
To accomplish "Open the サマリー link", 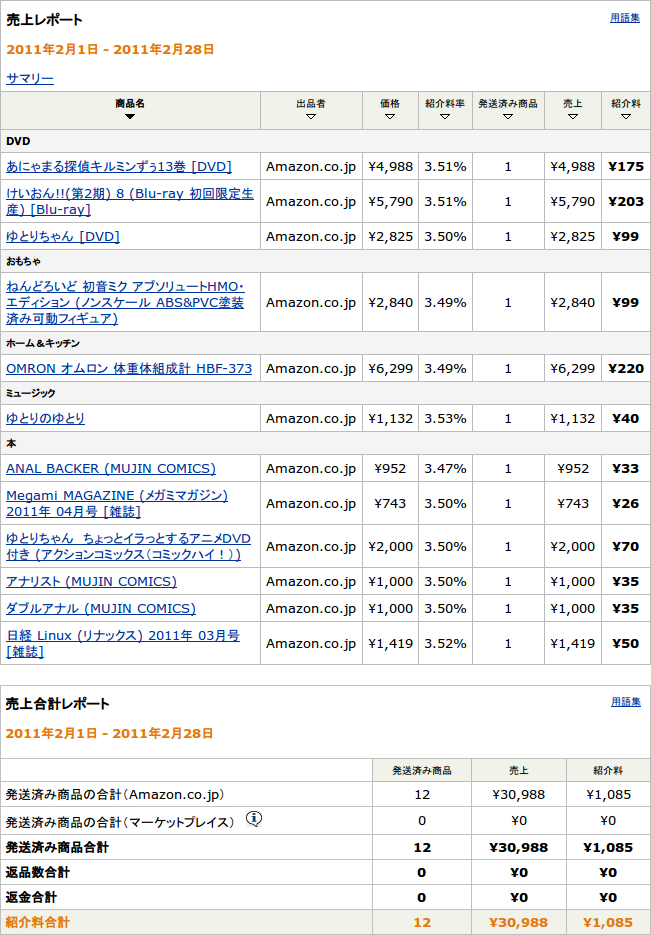I will [30, 78].
